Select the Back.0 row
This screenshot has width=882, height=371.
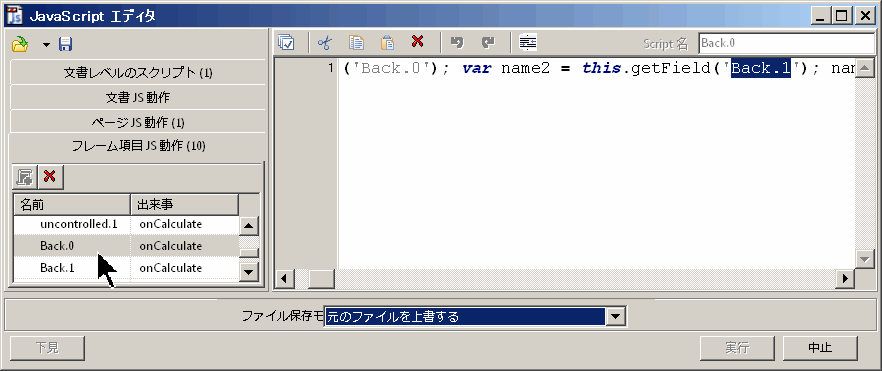[127, 246]
